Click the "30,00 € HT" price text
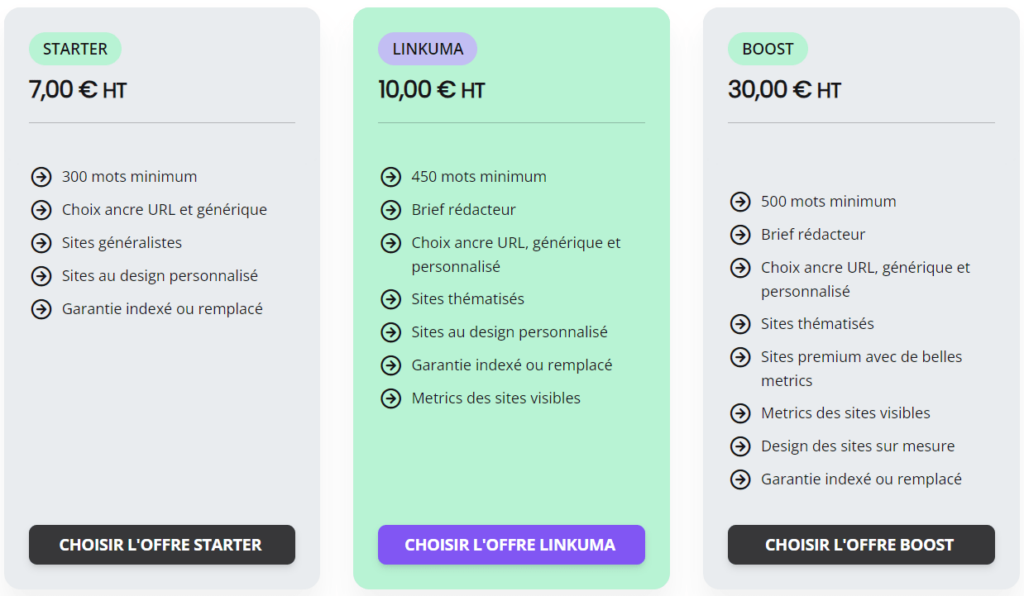Viewport: 1024px width, 596px height. [x=784, y=90]
